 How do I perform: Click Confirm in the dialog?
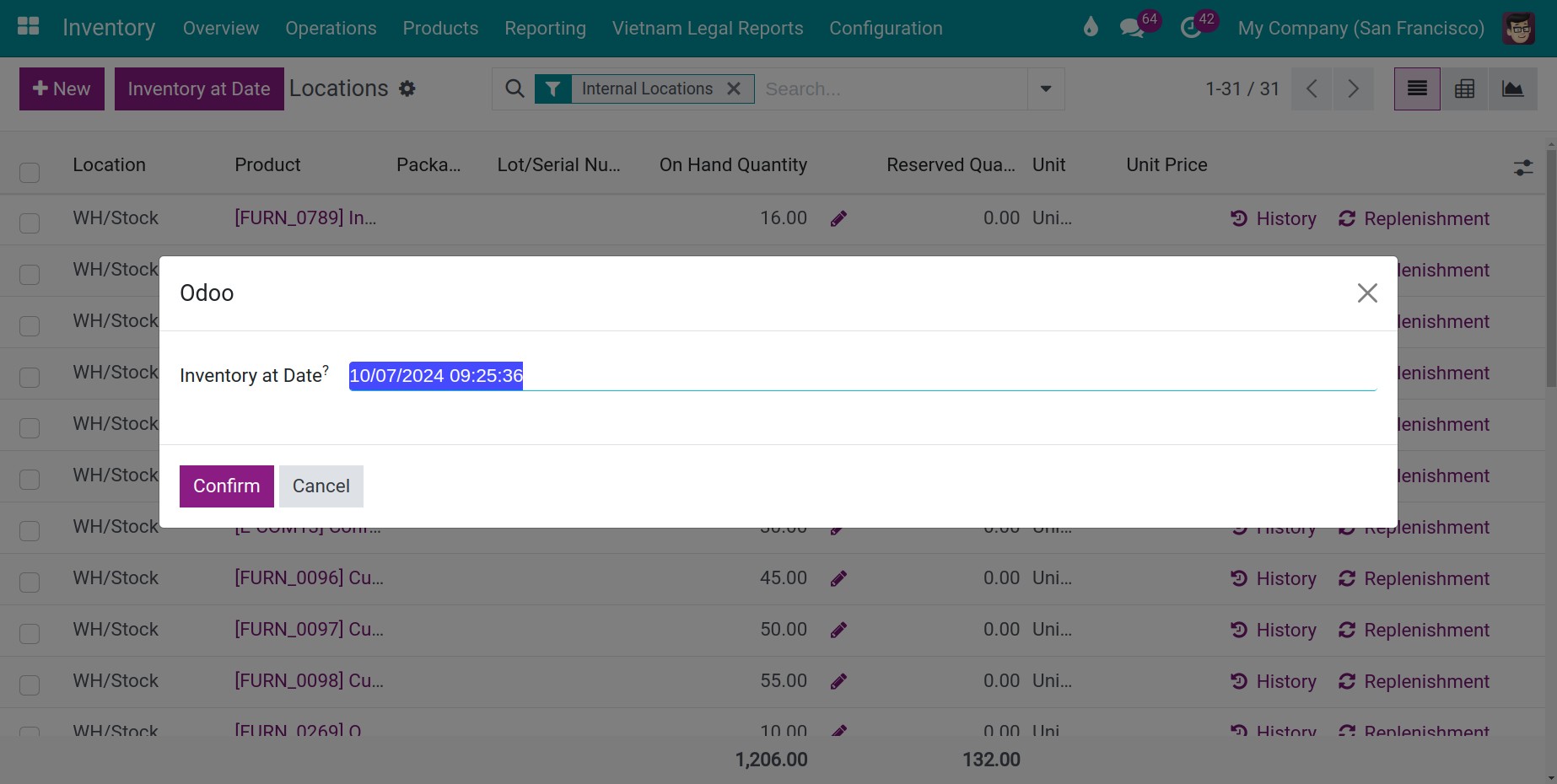(227, 486)
